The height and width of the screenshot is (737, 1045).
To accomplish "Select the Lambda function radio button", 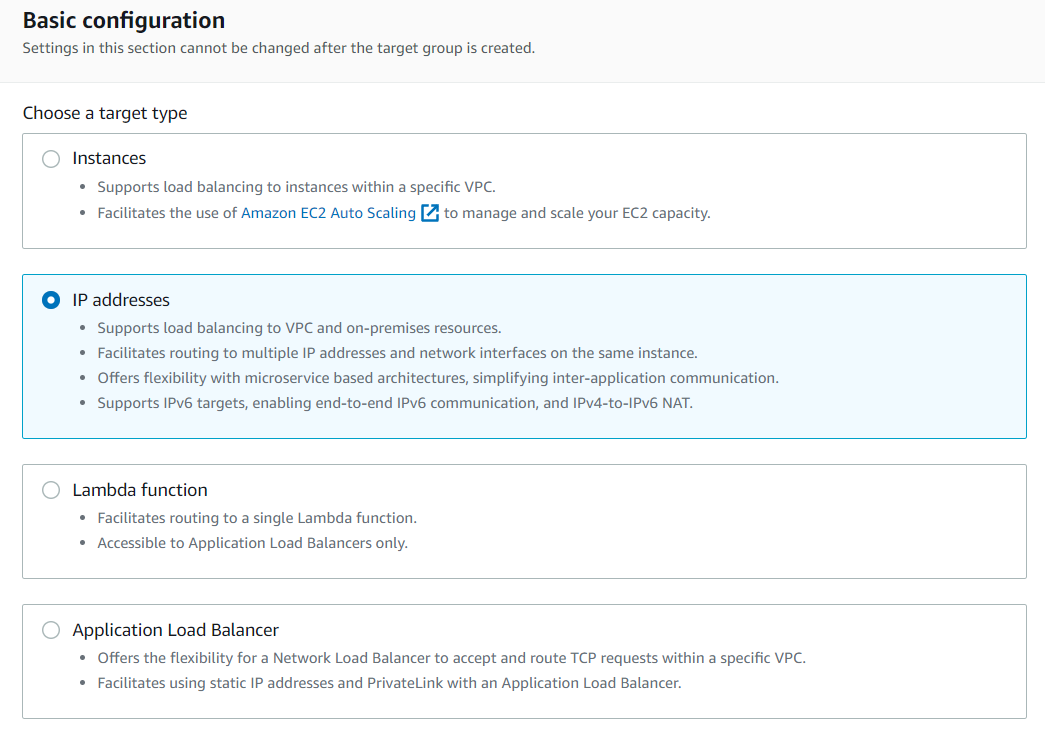I will (x=50, y=490).
